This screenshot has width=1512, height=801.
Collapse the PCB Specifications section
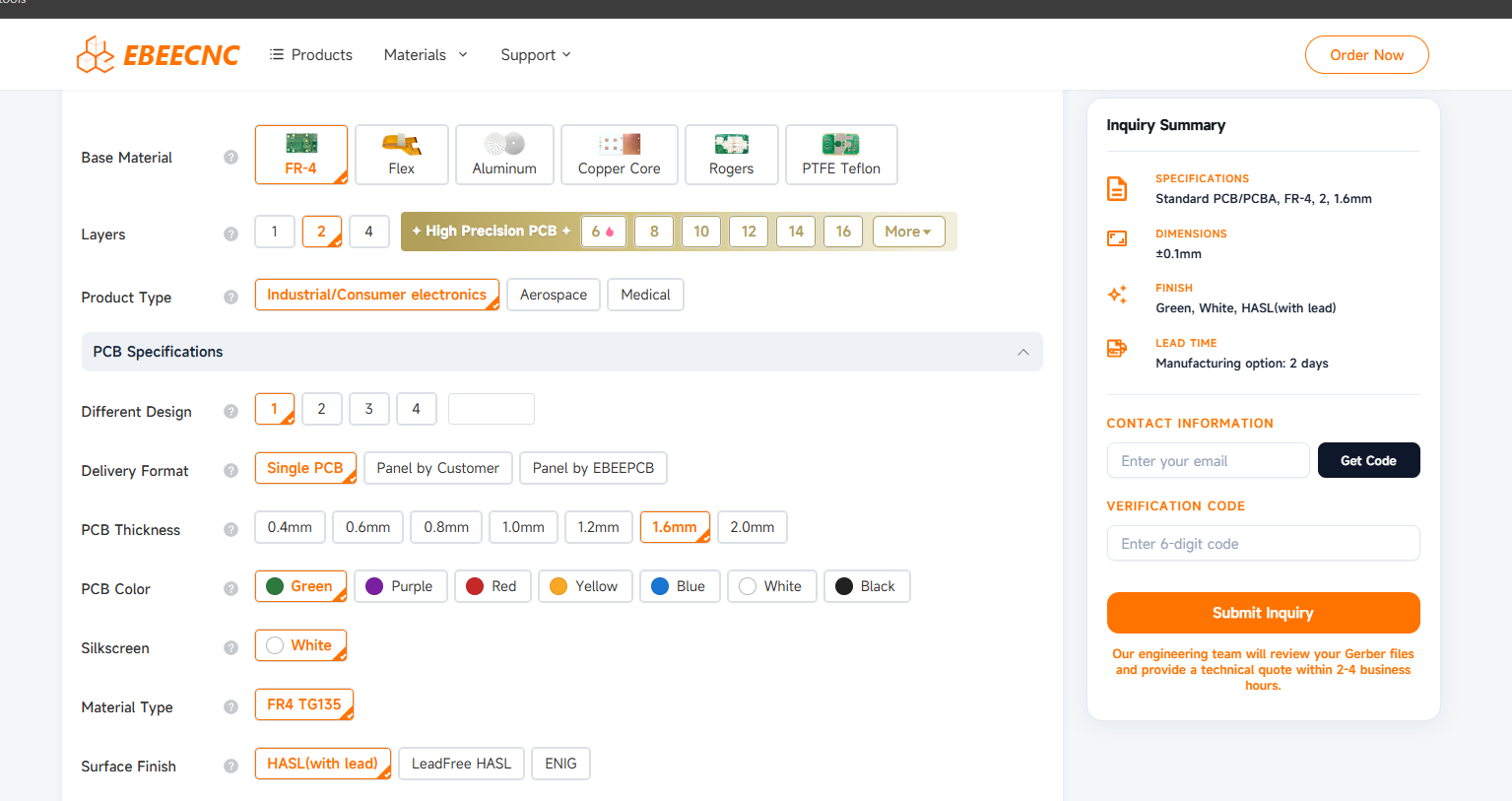(x=1022, y=352)
